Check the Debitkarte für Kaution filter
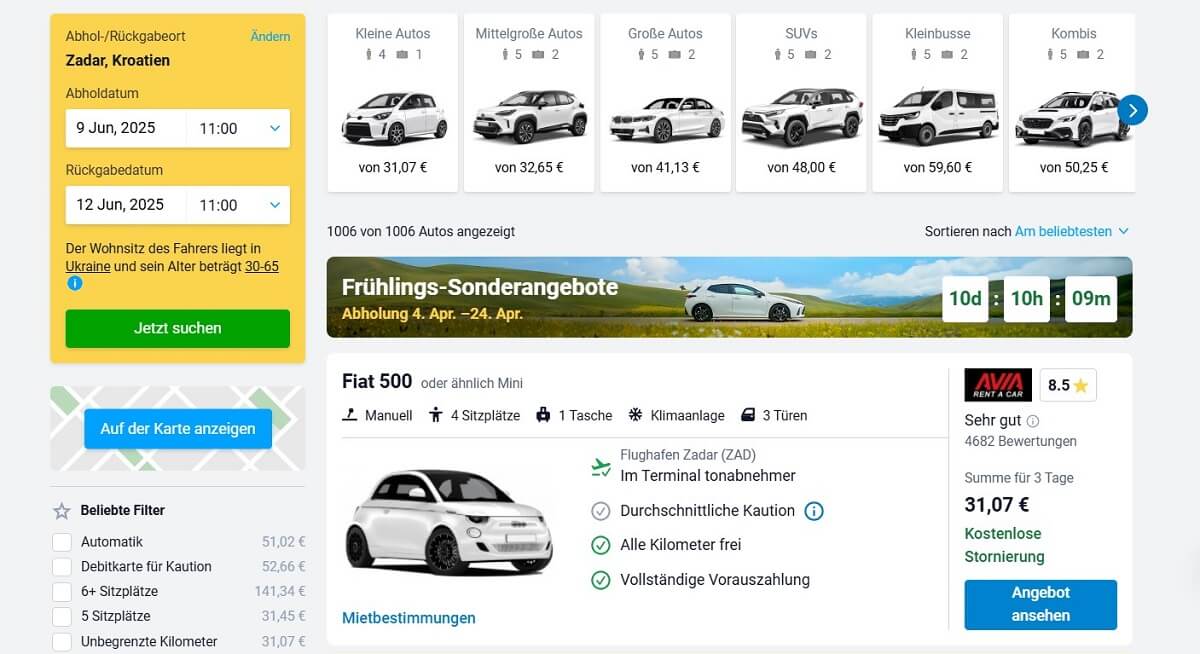The width and height of the screenshot is (1200, 654). (x=62, y=567)
